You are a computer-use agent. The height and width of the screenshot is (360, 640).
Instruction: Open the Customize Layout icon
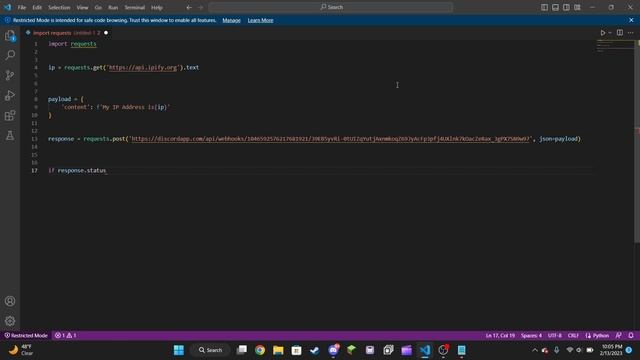pos(577,7)
